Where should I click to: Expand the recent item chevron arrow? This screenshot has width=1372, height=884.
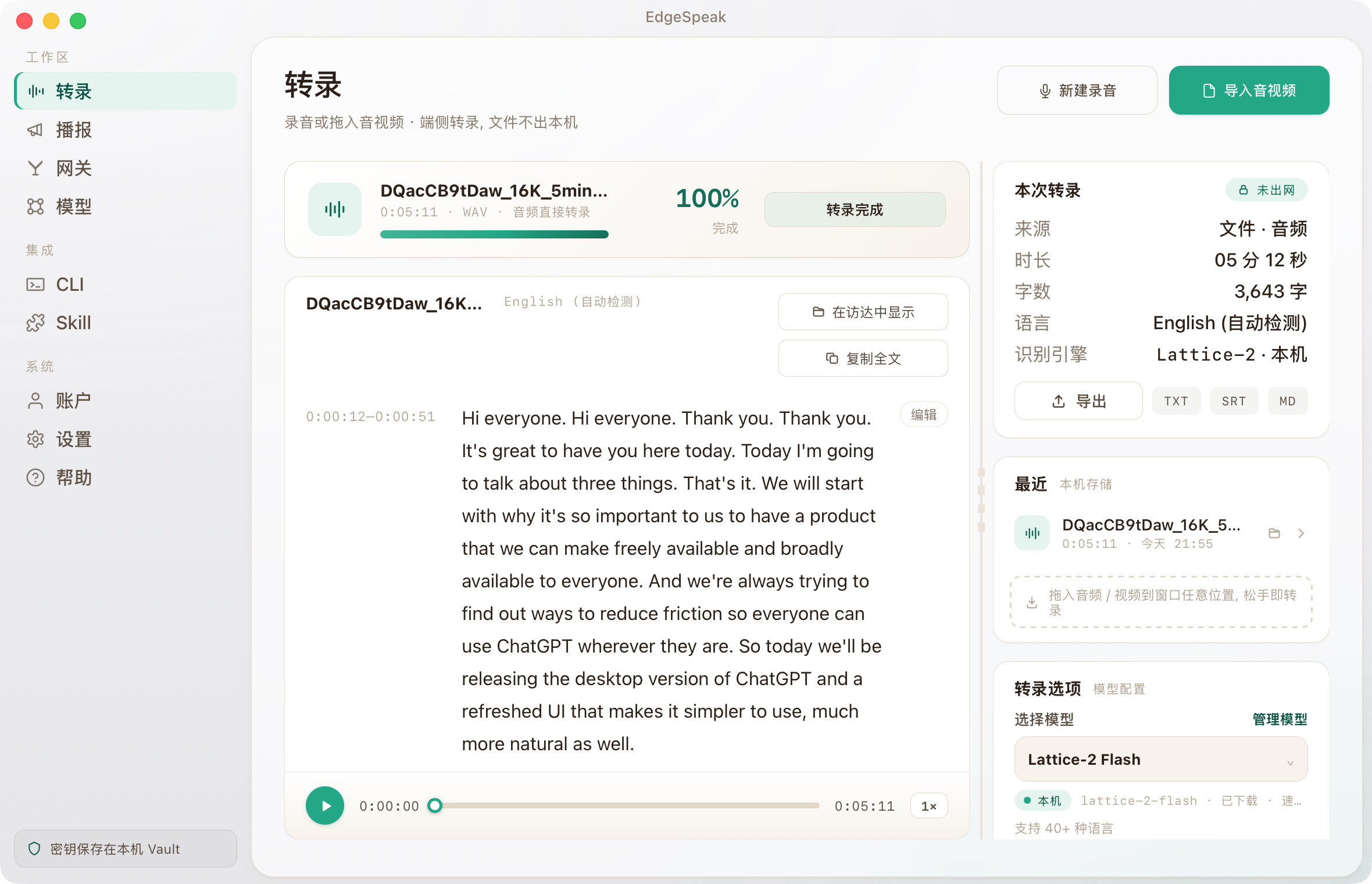coord(1301,533)
